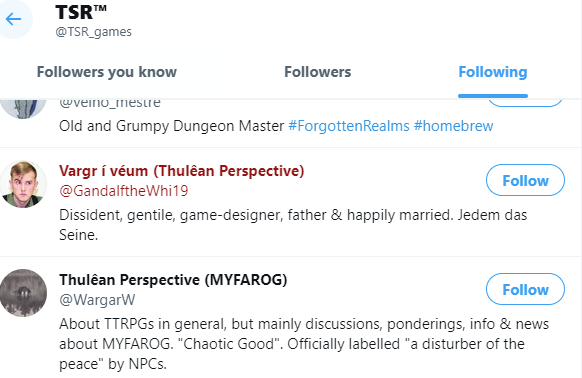
Task: Click the TSR™ header title
Action: (x=81, y=12)
